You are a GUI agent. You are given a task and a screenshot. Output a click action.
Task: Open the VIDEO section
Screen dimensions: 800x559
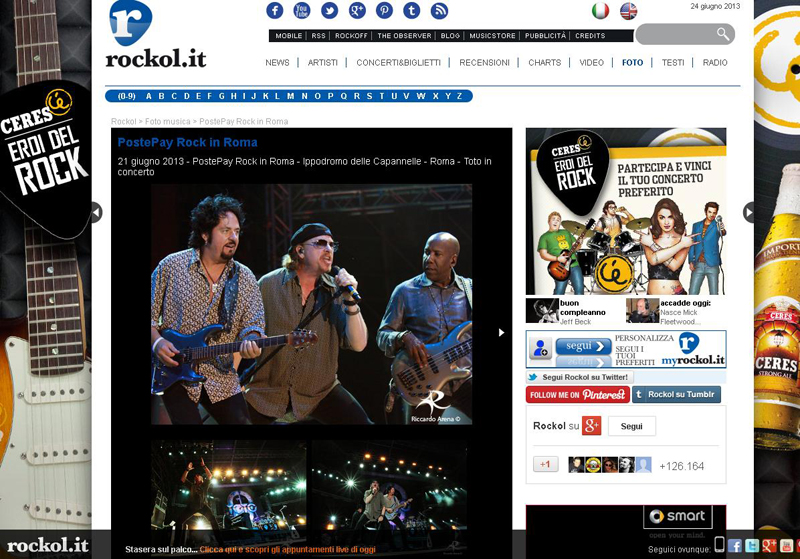[x=591, y=62]
